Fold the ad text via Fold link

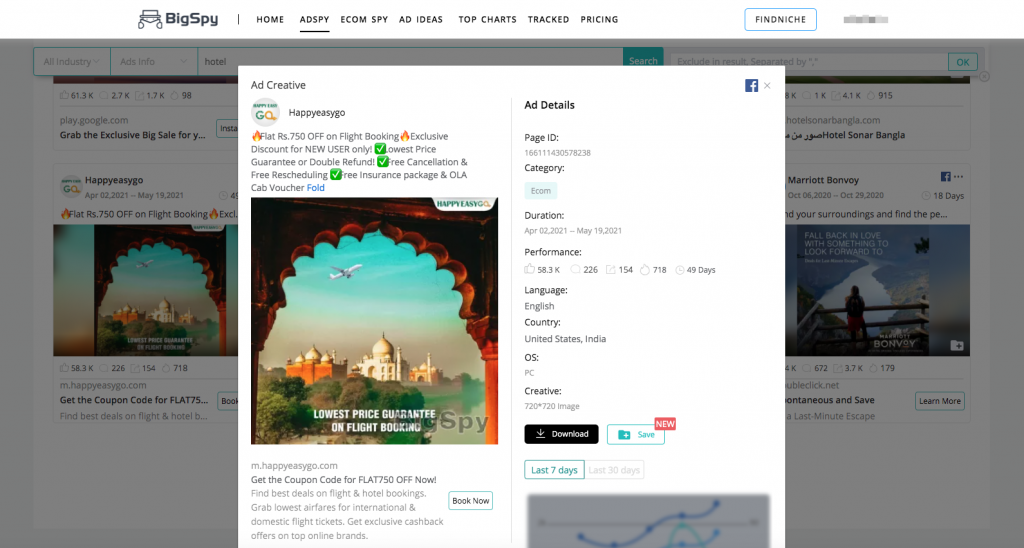point(315,187)
